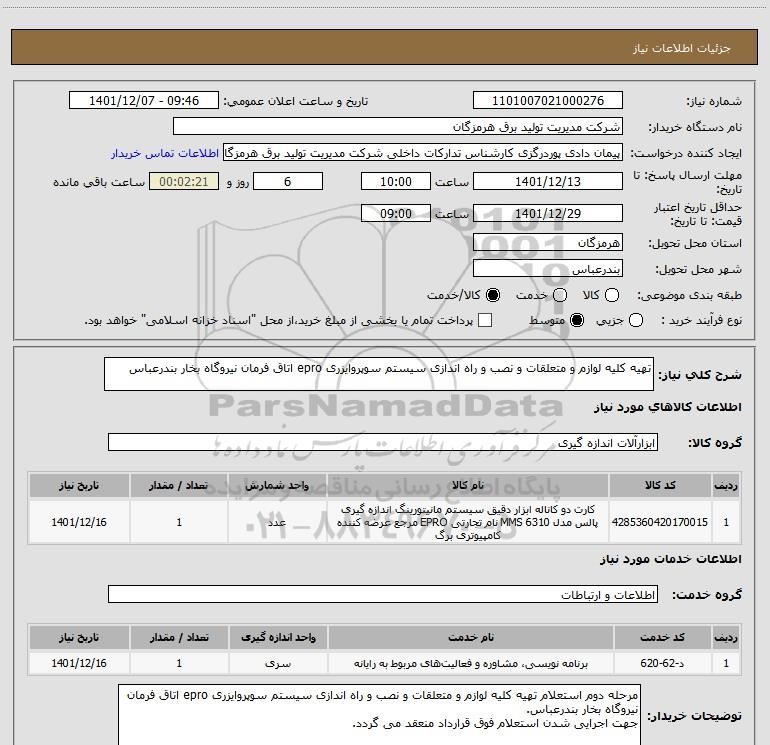Select the کالا radio button
Screen dimensions: 770x745
coord(612,295)
